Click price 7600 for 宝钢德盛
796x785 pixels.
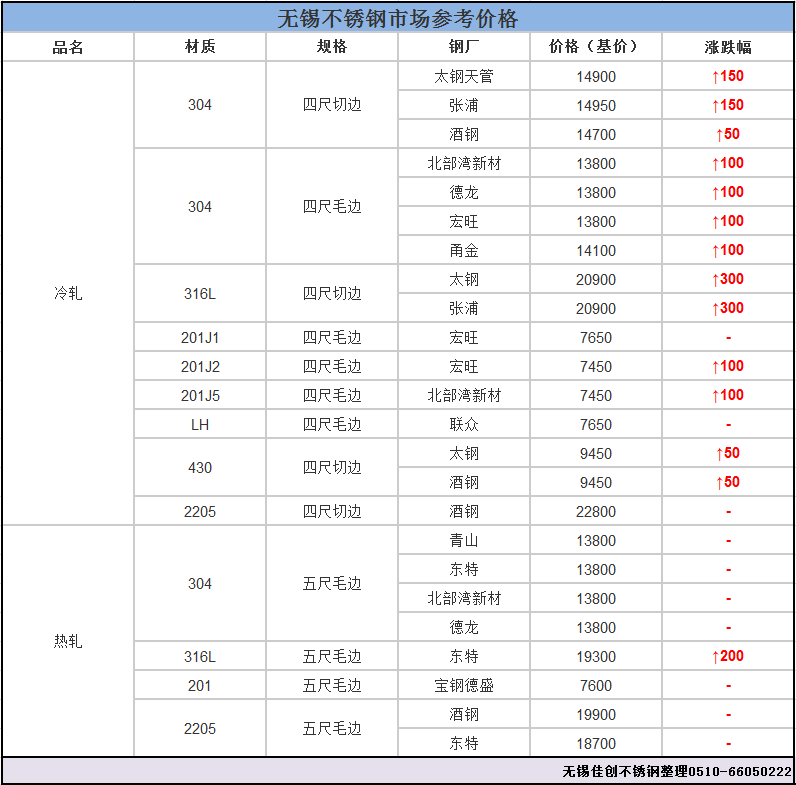point(596,685)
